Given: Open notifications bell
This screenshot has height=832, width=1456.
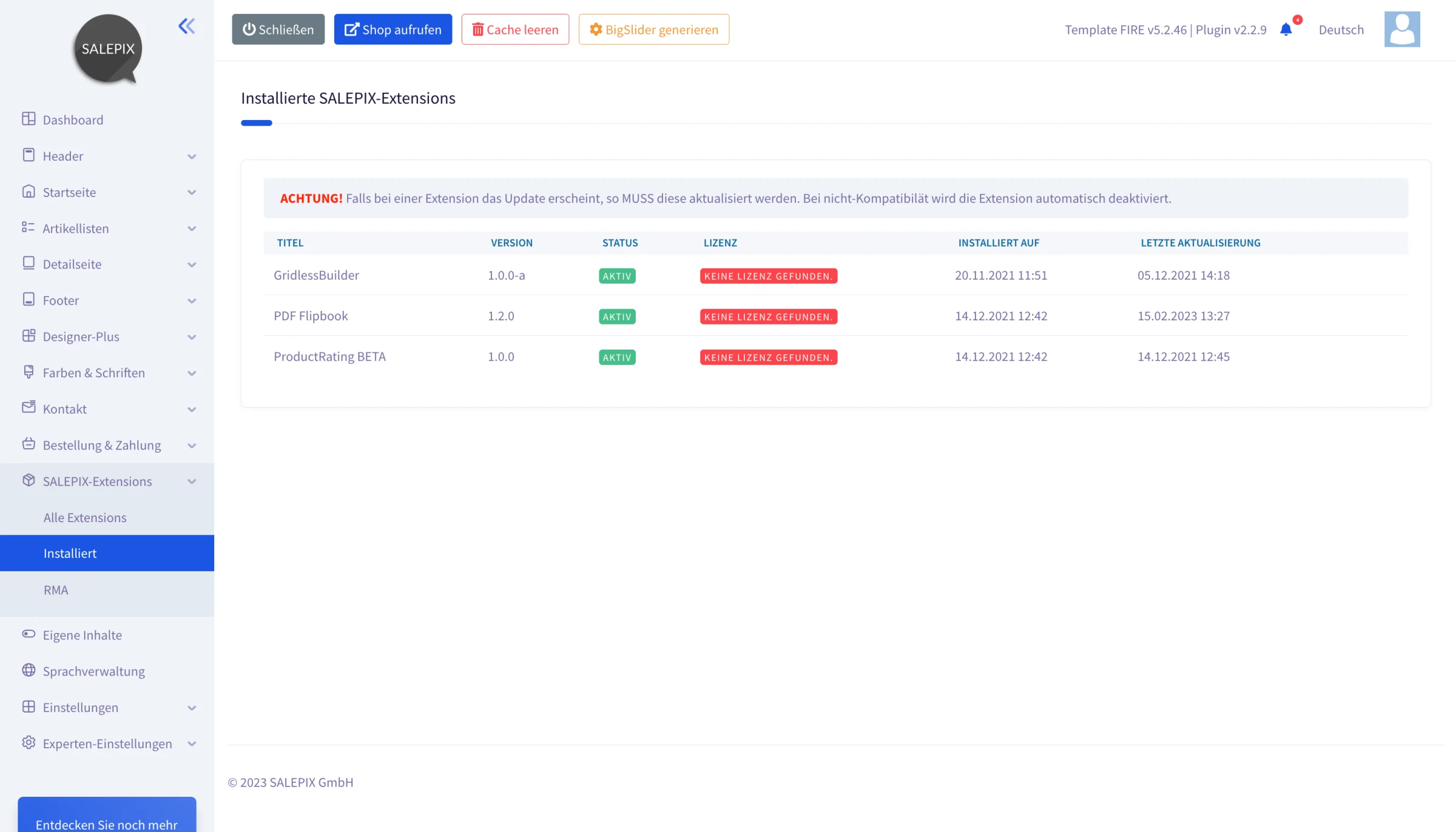Looking at the screenshot, I should coord(1286,30).
